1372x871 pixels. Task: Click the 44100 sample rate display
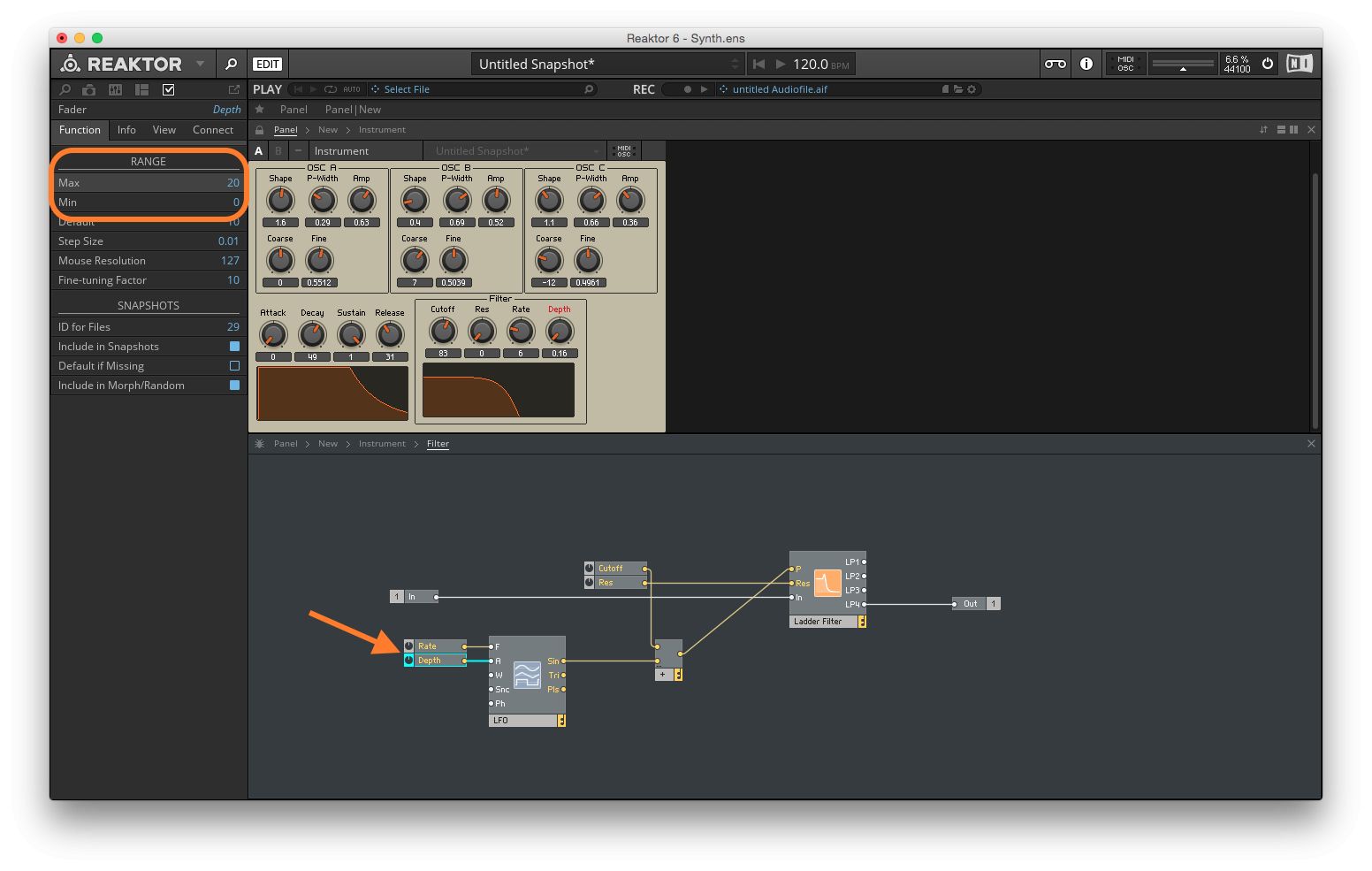coord(1237,69)
